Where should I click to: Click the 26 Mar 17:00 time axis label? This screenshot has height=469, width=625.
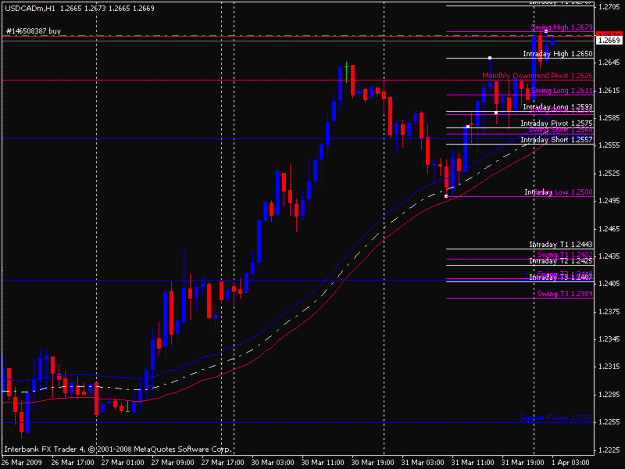tap(73, 463)
